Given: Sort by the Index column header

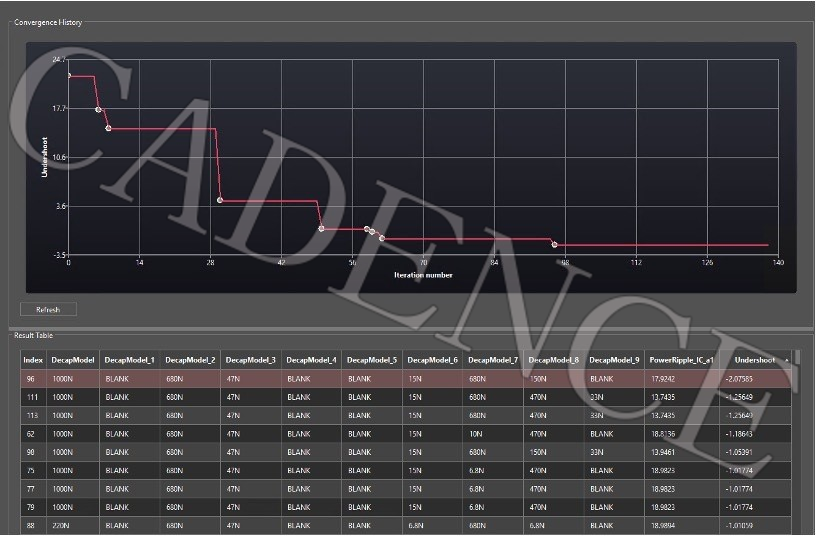Looking at the screenshot, I should (x=33, y=360).
